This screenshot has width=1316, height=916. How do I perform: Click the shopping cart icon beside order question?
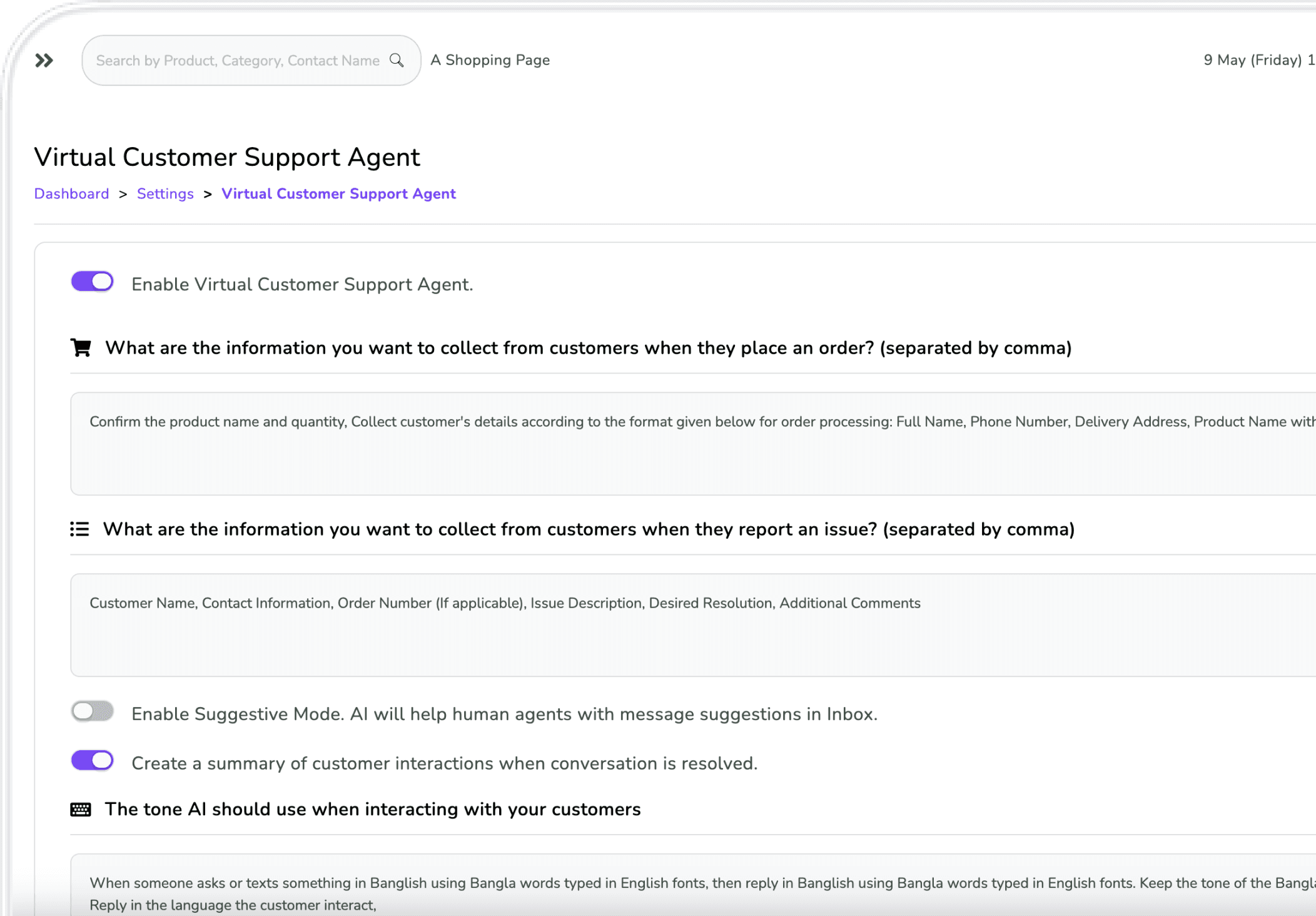coord(81,347)
